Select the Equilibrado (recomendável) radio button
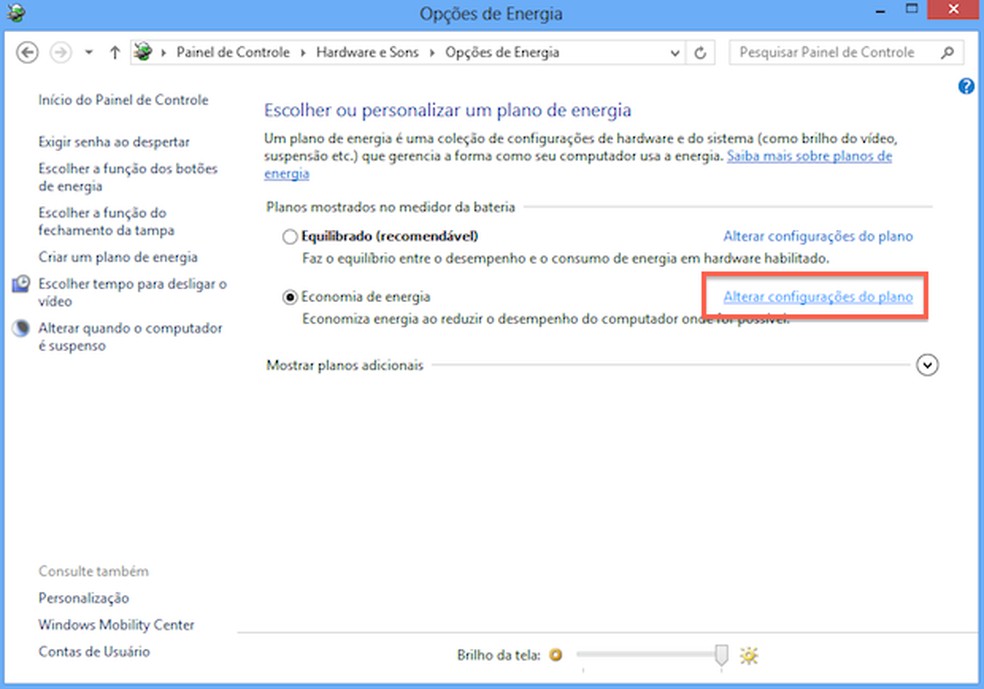This screenshot has width=984, height=689. pos(289,237)
